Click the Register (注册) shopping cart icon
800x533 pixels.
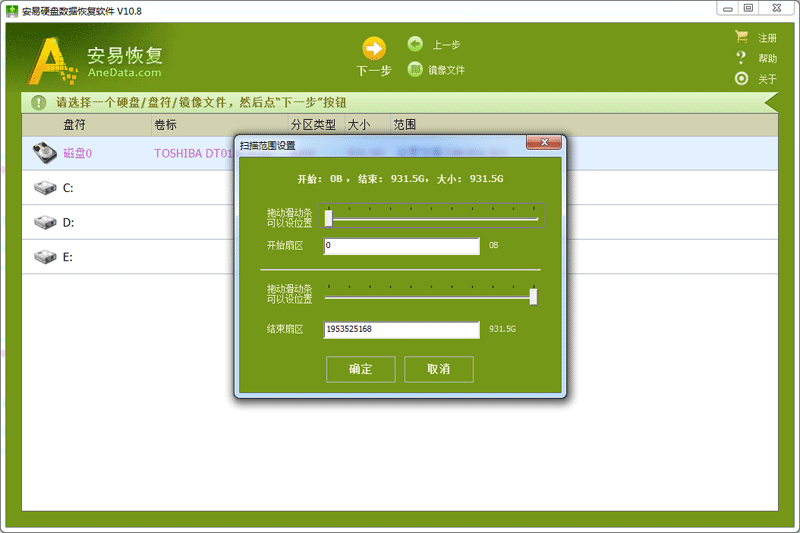pyautogui.click(x=742, y=37)
